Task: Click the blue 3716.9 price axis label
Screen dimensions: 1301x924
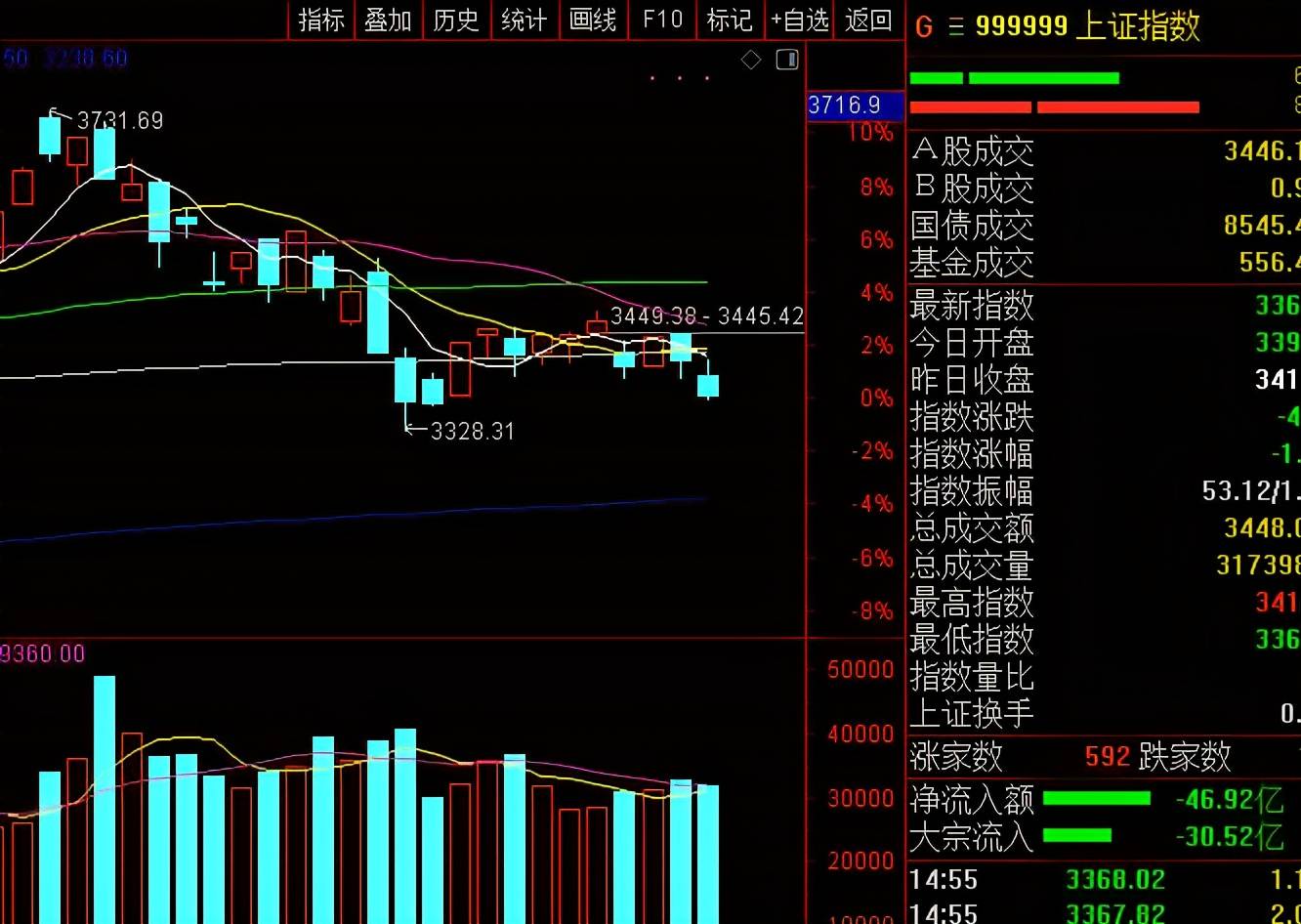Action: 844,105
